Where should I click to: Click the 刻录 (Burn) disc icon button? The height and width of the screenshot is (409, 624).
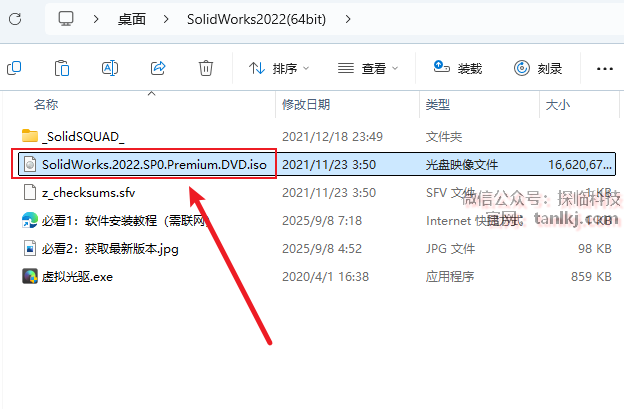[x=538, y=68]
